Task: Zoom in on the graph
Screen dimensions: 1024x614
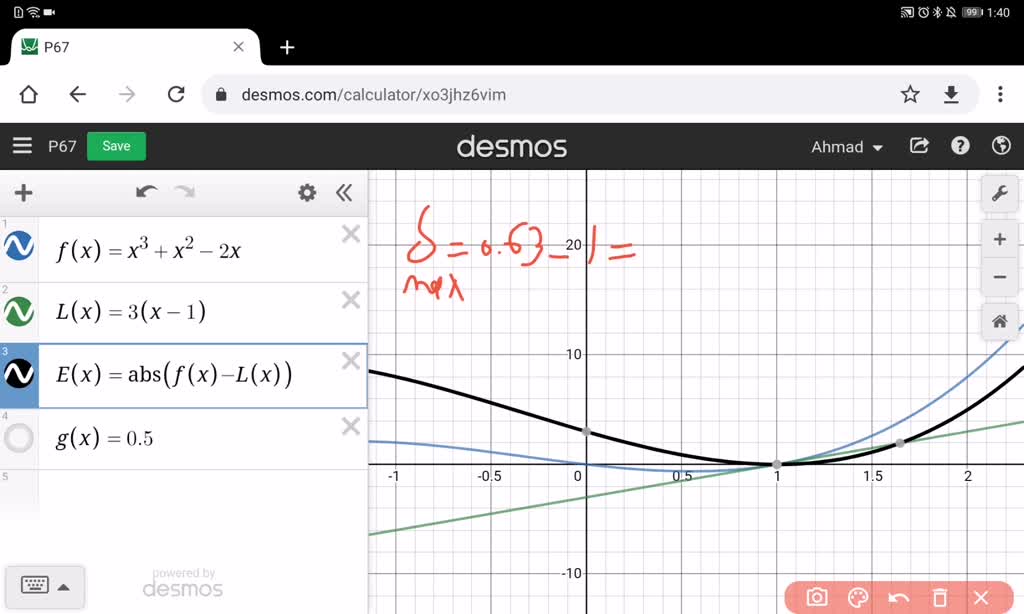Action: (1000, 239)
